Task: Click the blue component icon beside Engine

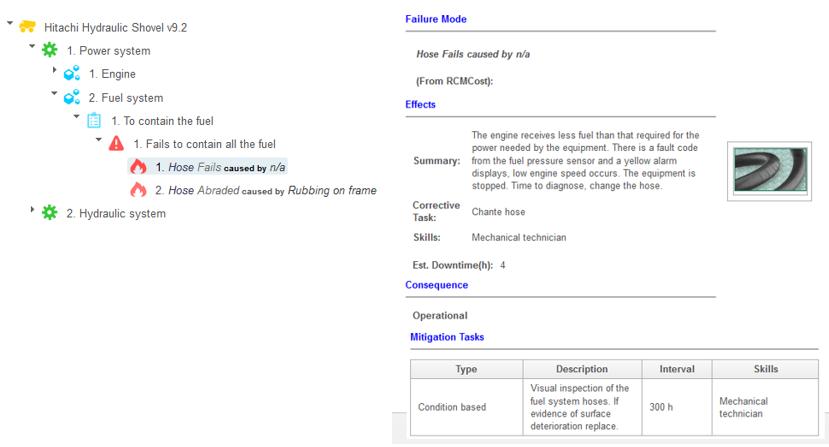Action: click(x=72, y=74)
